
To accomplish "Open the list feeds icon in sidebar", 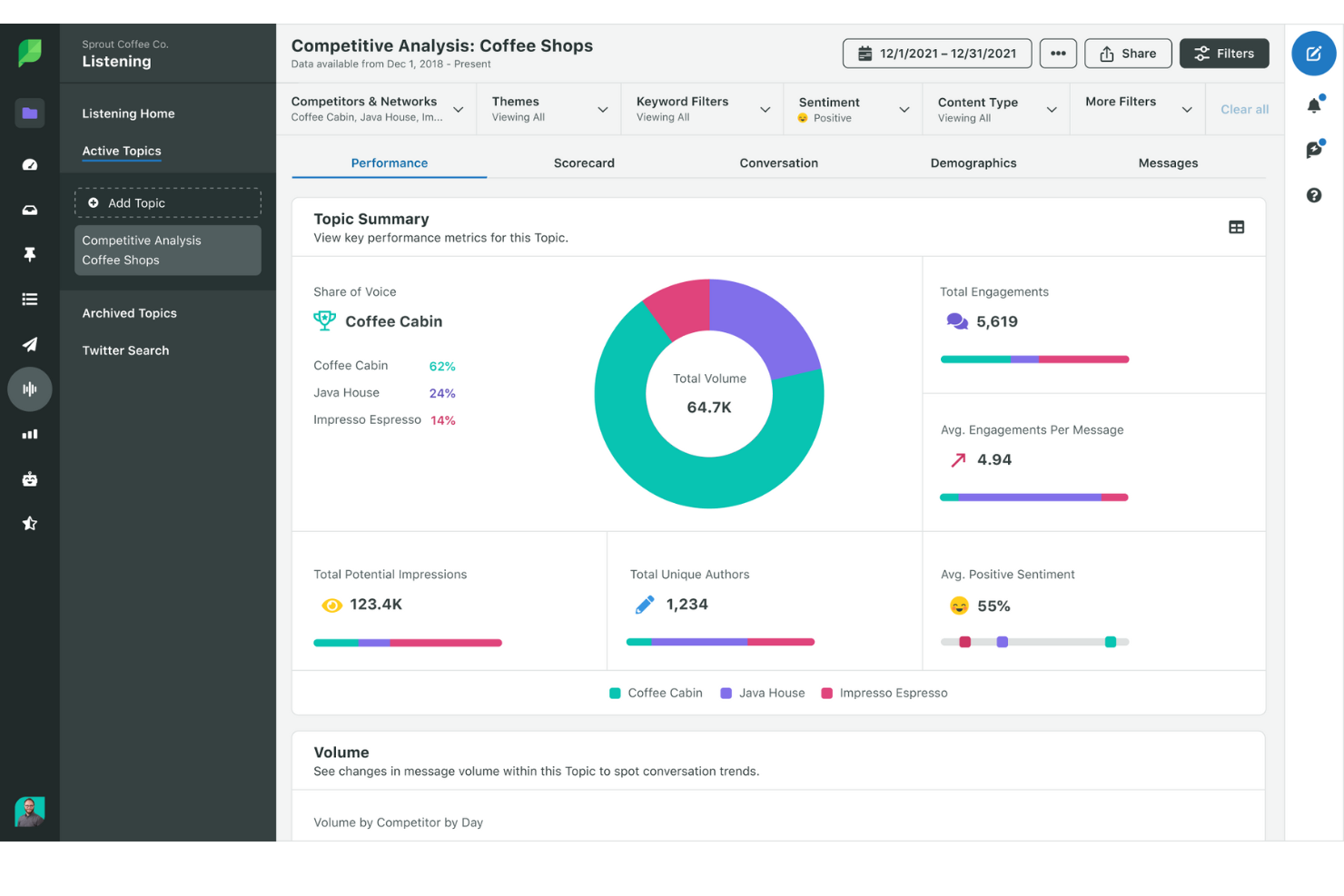I will [30, 299].
